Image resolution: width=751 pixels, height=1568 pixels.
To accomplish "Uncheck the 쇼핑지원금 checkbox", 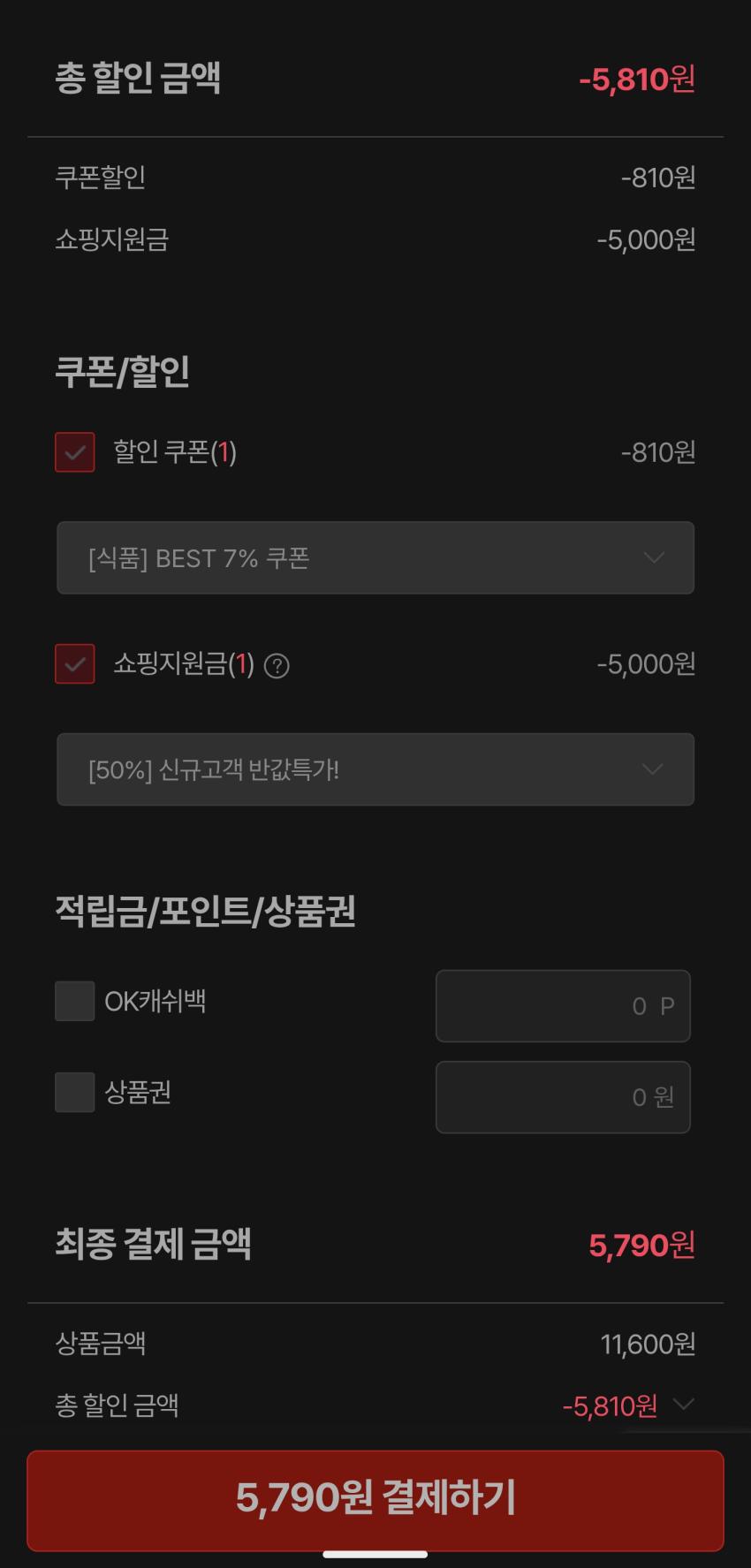I will [75, 663].
